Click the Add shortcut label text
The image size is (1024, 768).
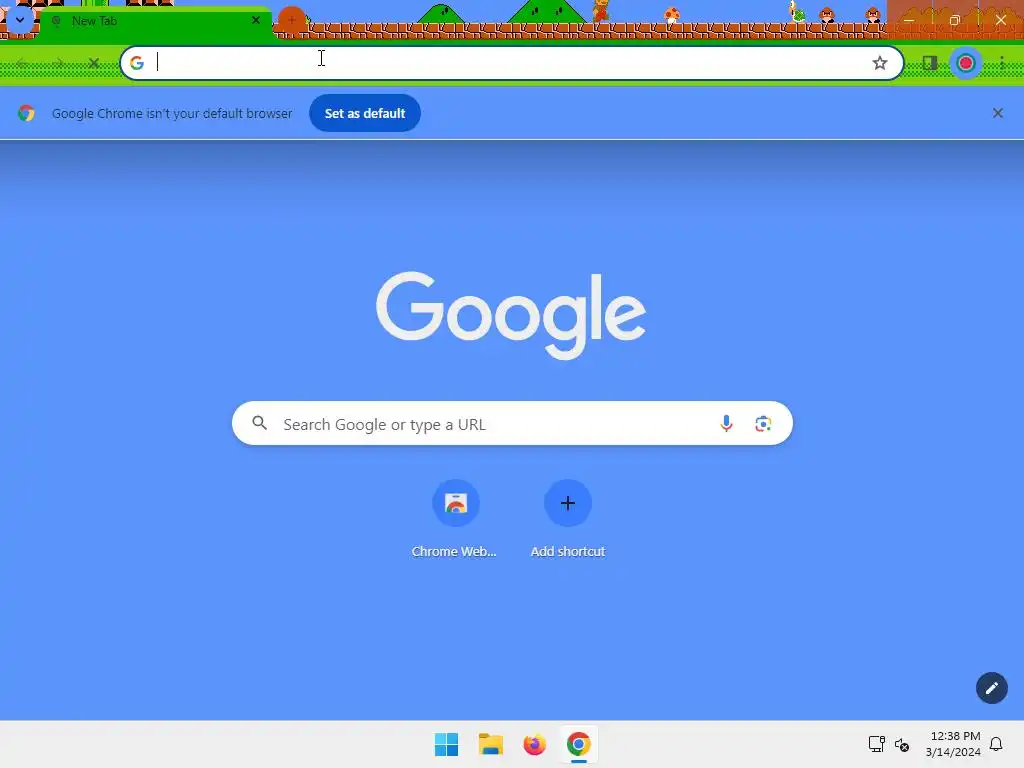tap(568, 551)
